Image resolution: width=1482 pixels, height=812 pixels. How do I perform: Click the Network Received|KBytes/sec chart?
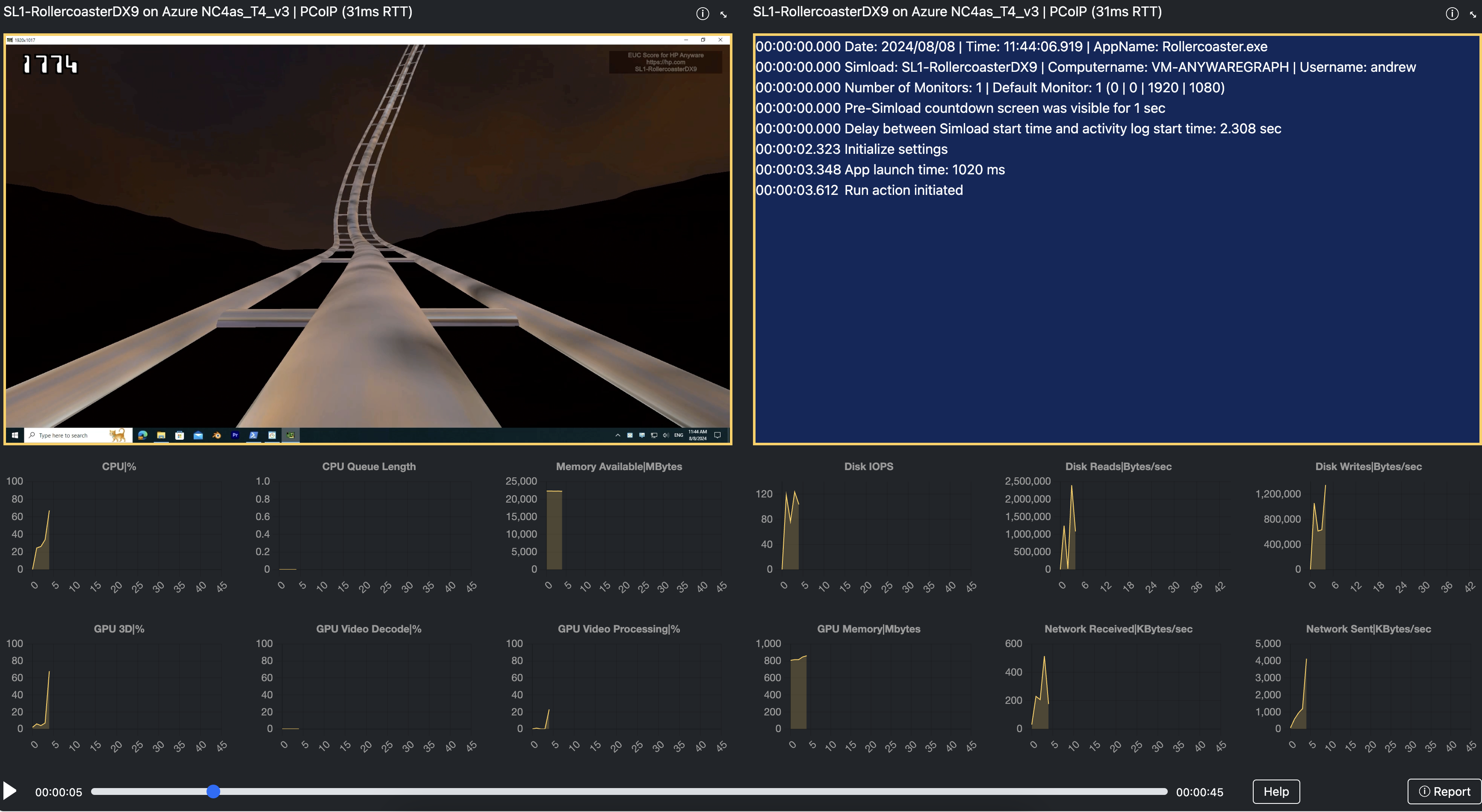point(1118,689)
